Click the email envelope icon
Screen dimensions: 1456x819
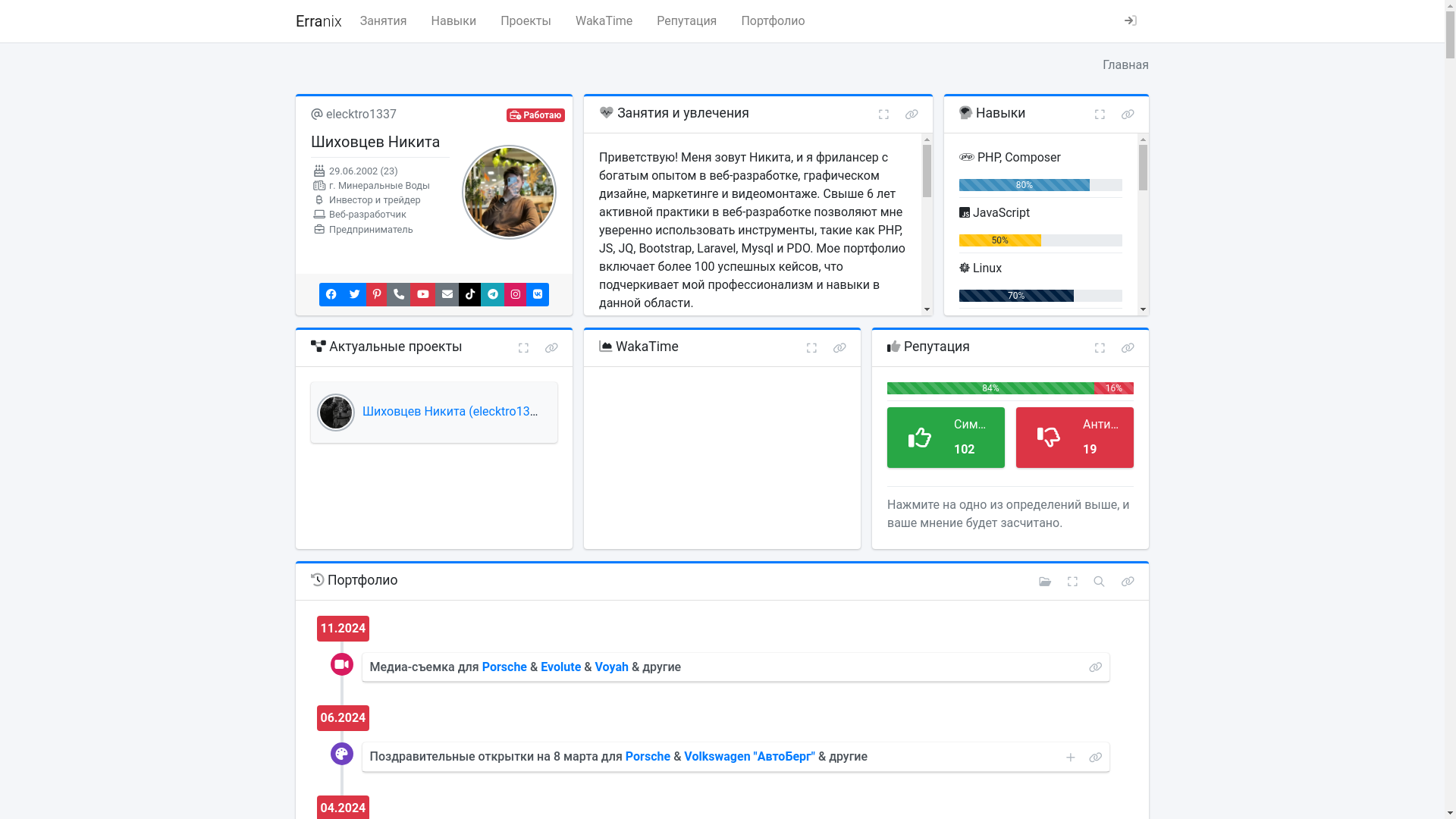coord(447,294)
